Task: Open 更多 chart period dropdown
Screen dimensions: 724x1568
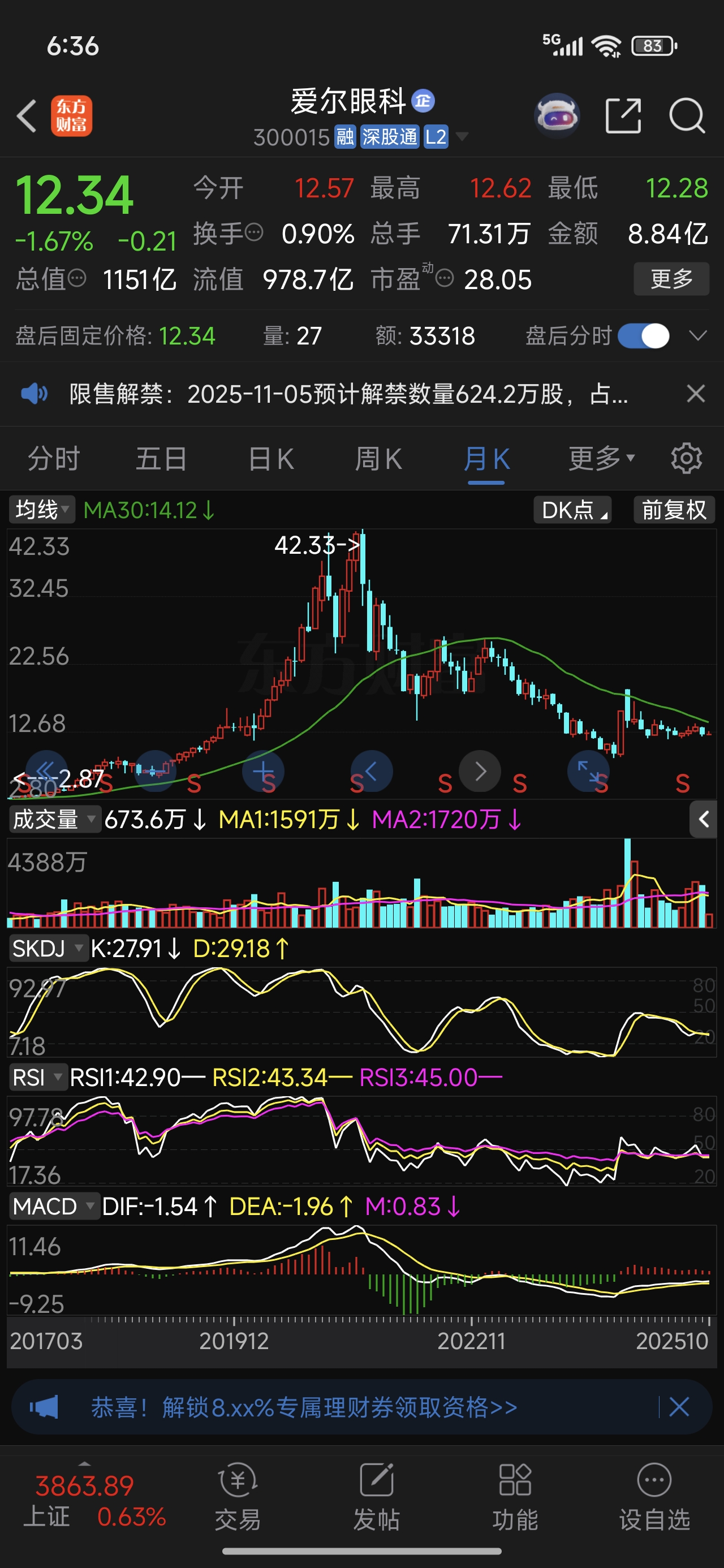Action: click(602, 458)
